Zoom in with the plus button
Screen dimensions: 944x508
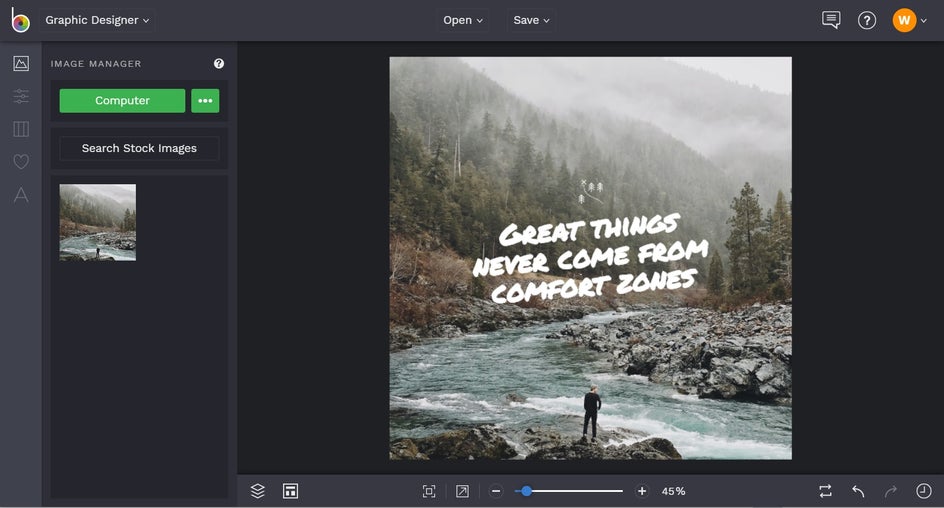(642, 491)
